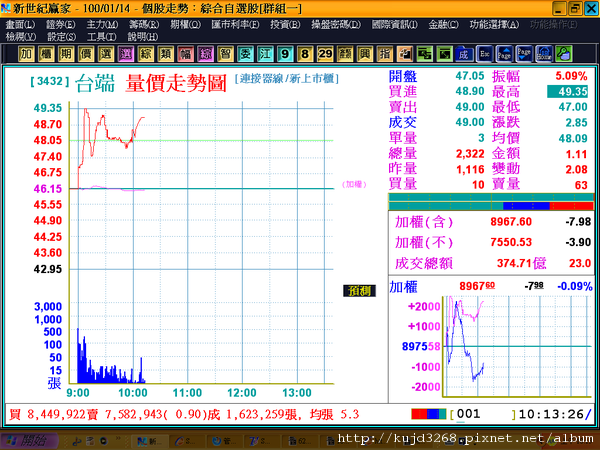Click the 加 toolbar icon
Viewport: 600px width, 450px height.
point(26,54)
